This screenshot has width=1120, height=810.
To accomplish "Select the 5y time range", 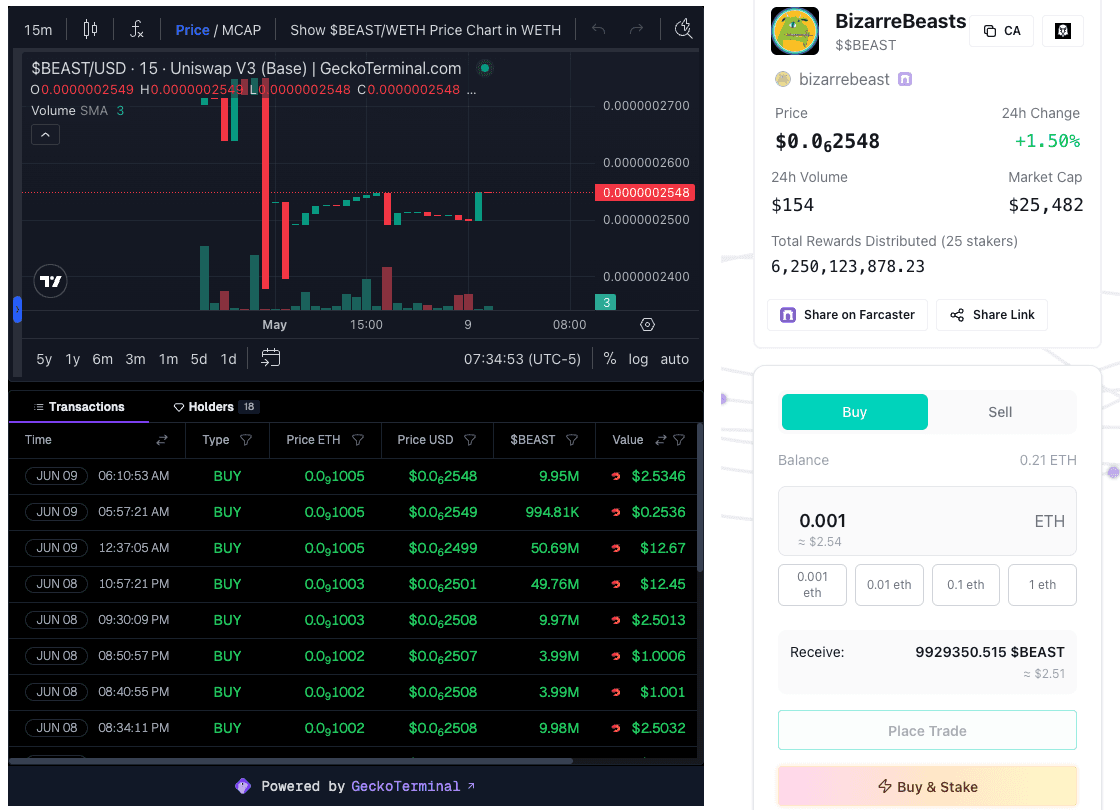I will pyautogui.click(x=44, y=359).
